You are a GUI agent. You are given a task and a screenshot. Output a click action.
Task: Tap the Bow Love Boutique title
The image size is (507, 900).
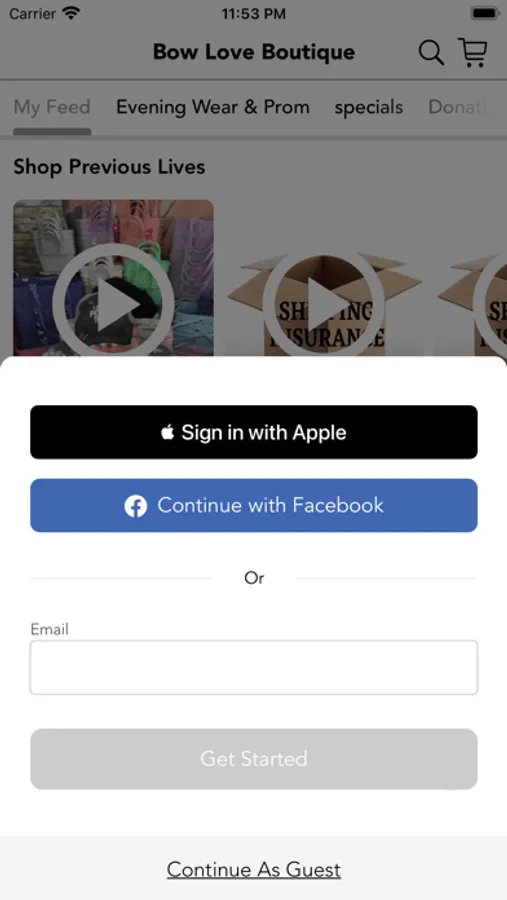click(254, 52)
